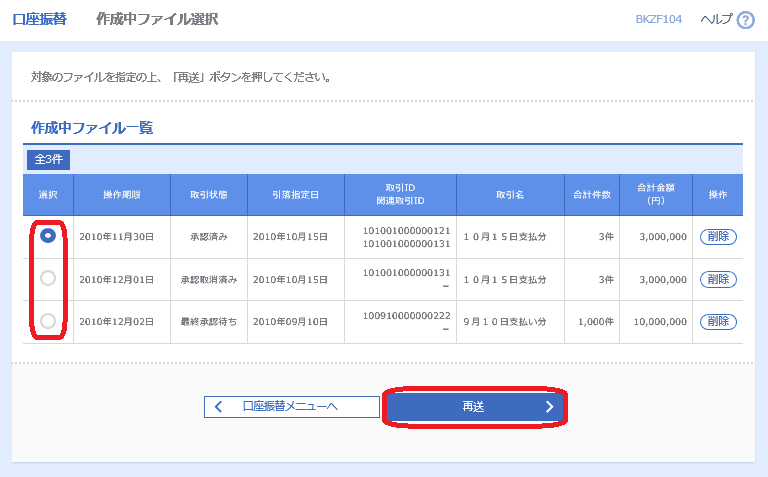Click the 10,000,000 amount cell
Viewport: 768px width, 477px height.
coord(656,321)
